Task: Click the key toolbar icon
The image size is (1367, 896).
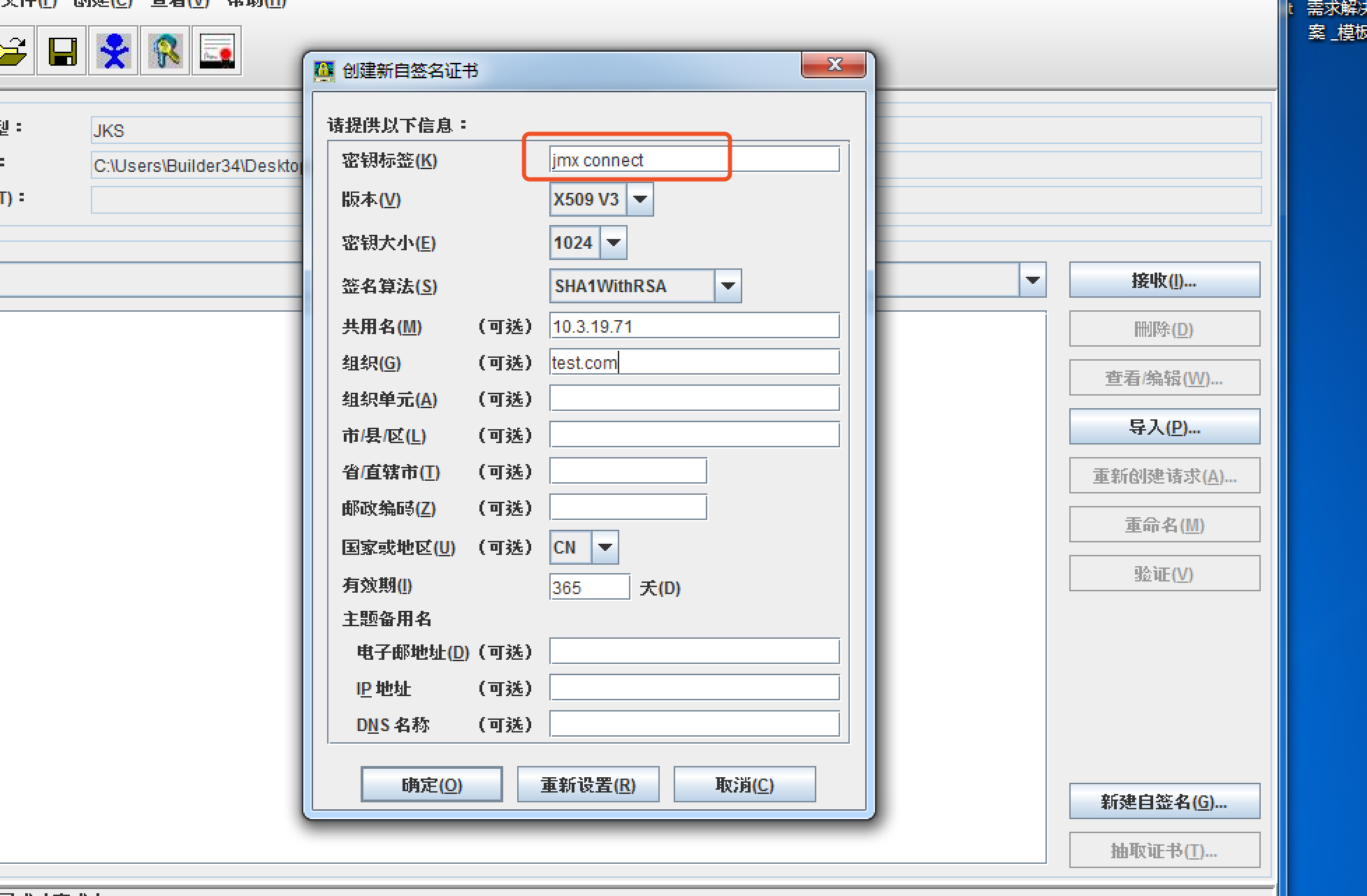Action: pyautogui.click(x=166, y=51)
